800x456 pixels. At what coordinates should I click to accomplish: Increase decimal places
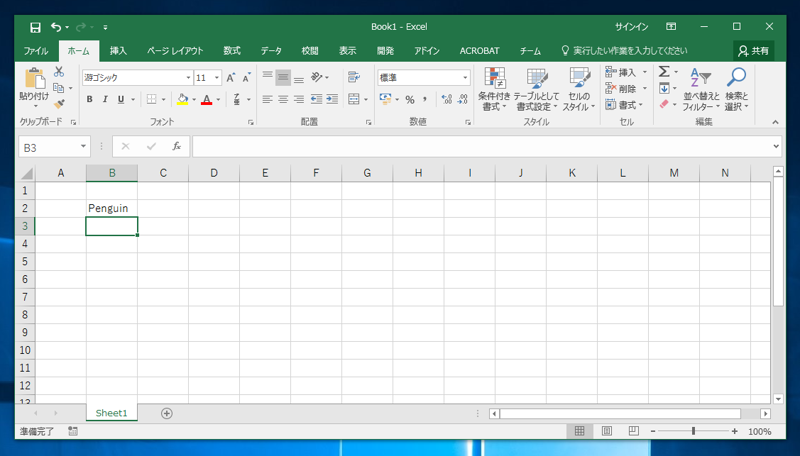tap(447, 99)
